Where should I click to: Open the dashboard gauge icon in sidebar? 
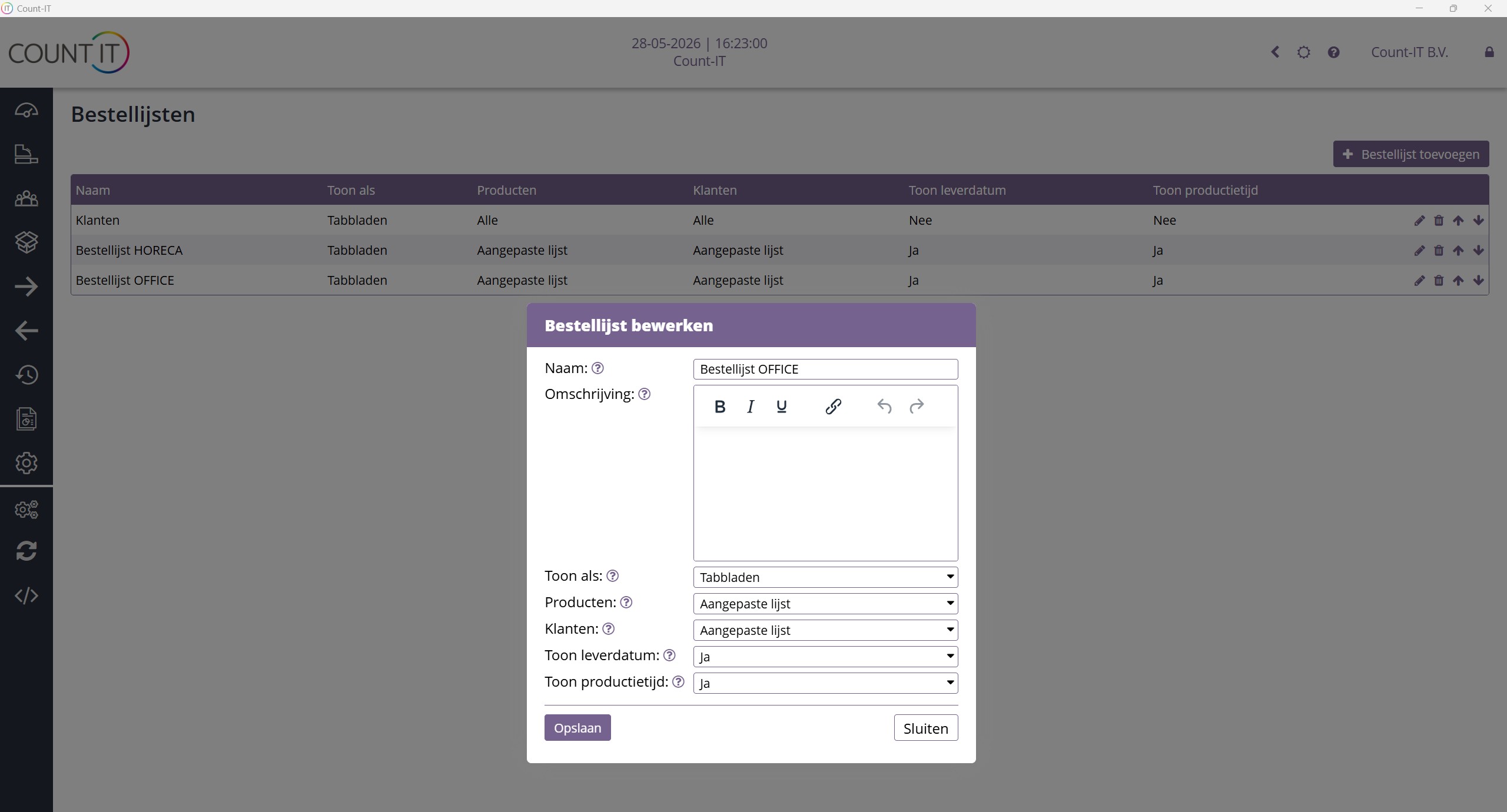pyautogui.click(x=26, y=110)
